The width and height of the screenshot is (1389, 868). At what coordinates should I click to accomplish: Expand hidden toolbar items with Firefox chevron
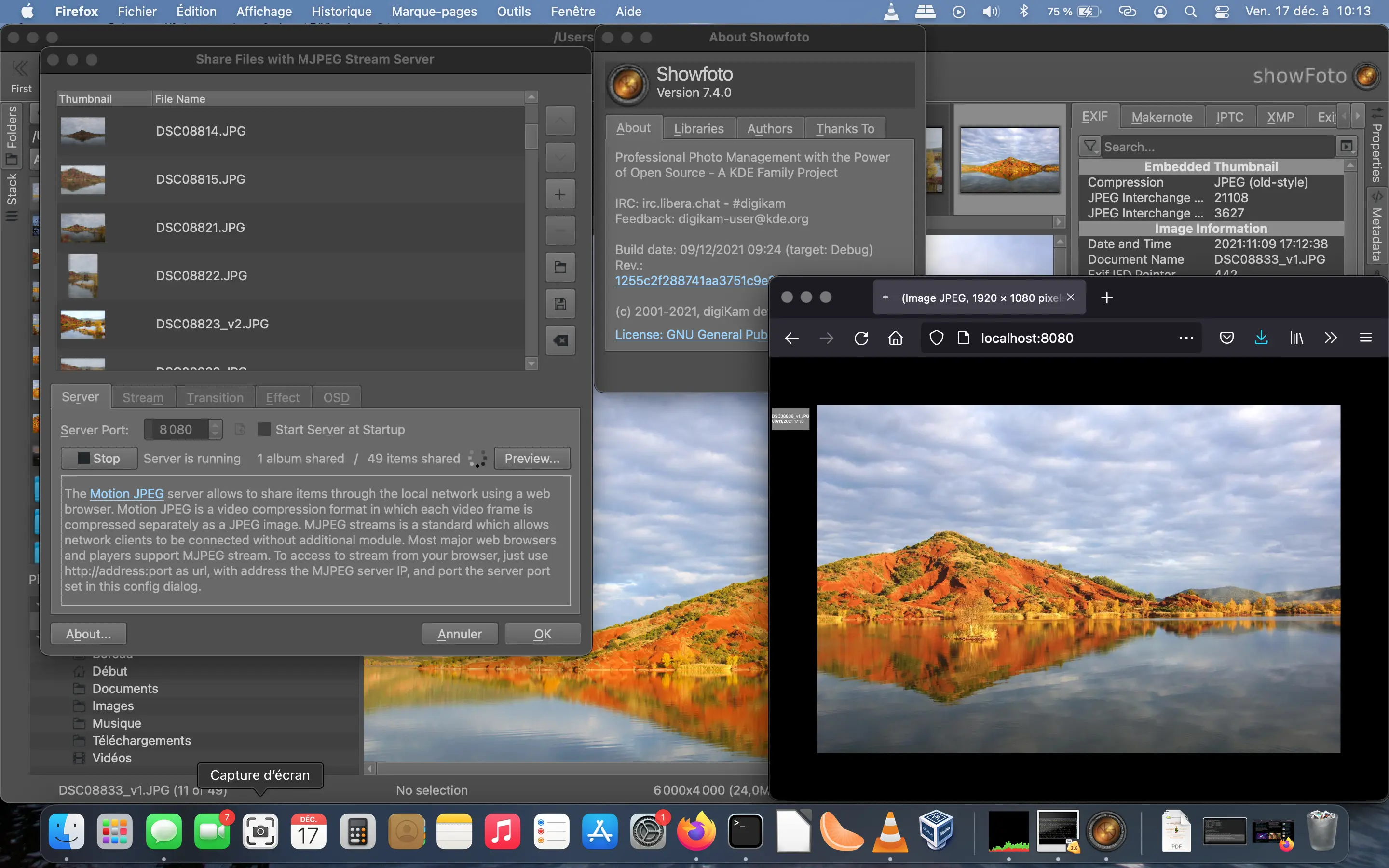(1331, 338)
